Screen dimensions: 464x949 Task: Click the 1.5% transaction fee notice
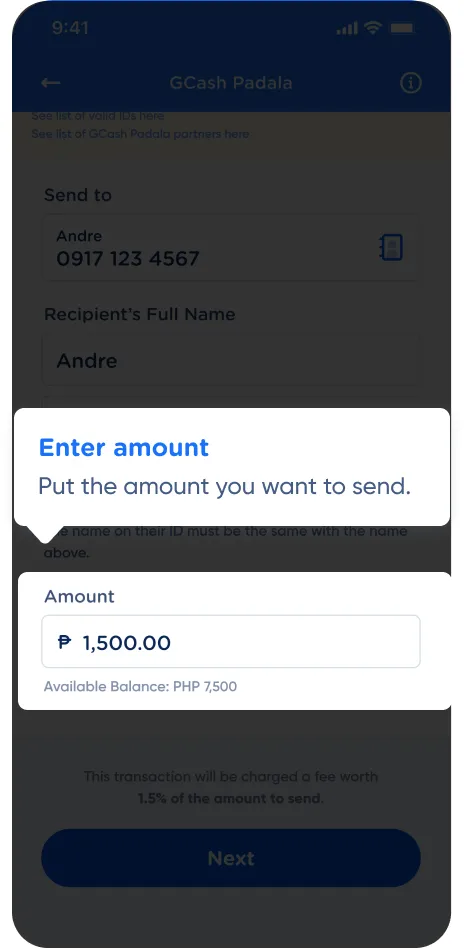(230, 787)
